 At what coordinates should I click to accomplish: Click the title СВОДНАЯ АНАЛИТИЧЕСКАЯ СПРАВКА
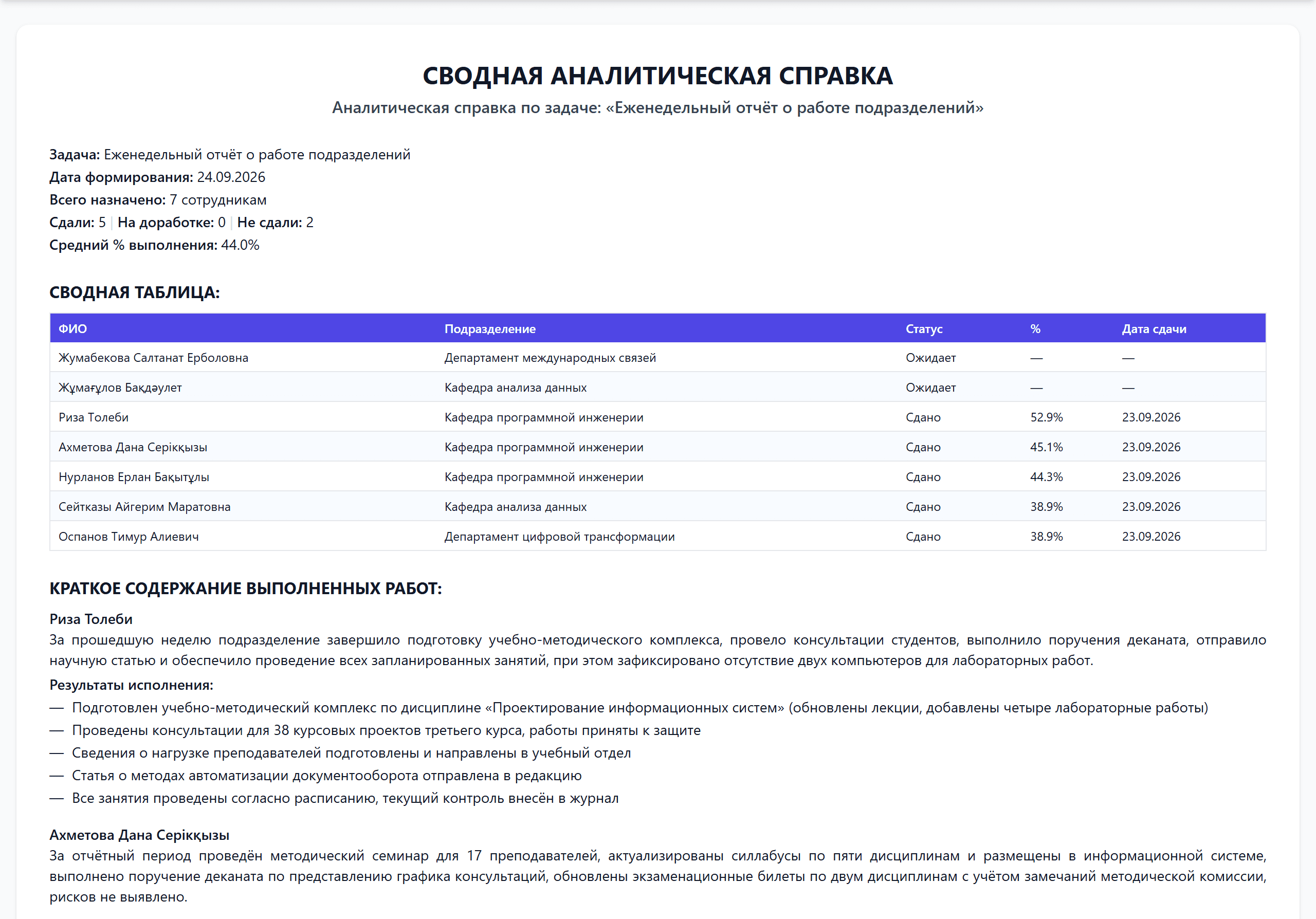(657, 76)
